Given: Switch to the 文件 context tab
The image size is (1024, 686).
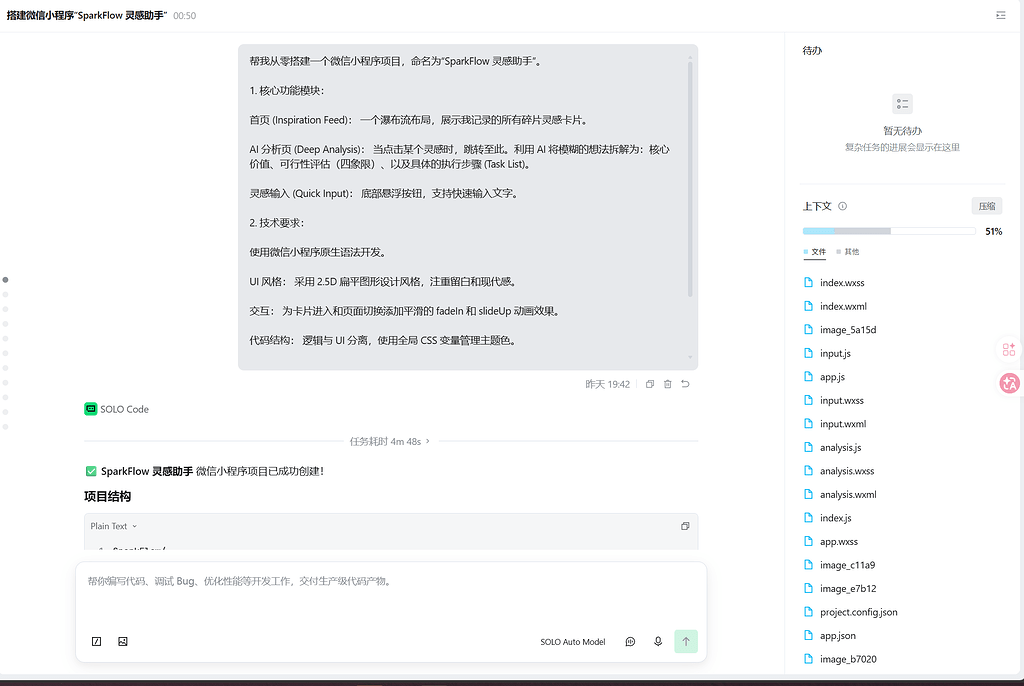Looking at the screenshot, I should [814, 252].
